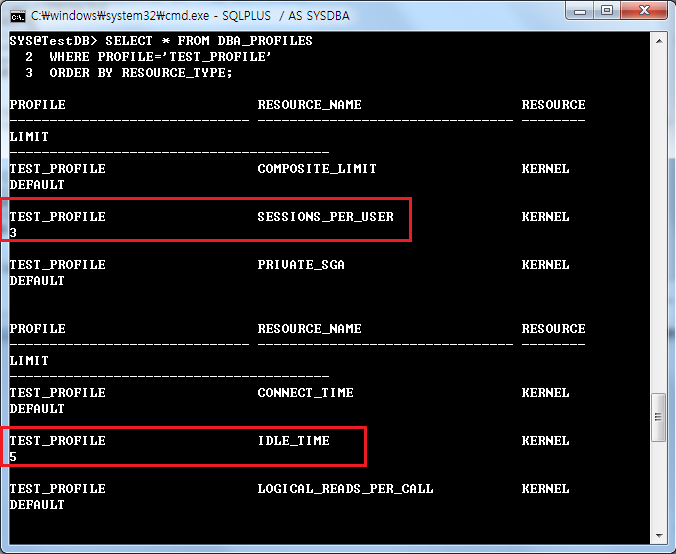The image size is (676, 554).
Task: Click the PRIVATE_SGA resource name
Action: click(x=301, y=264)
